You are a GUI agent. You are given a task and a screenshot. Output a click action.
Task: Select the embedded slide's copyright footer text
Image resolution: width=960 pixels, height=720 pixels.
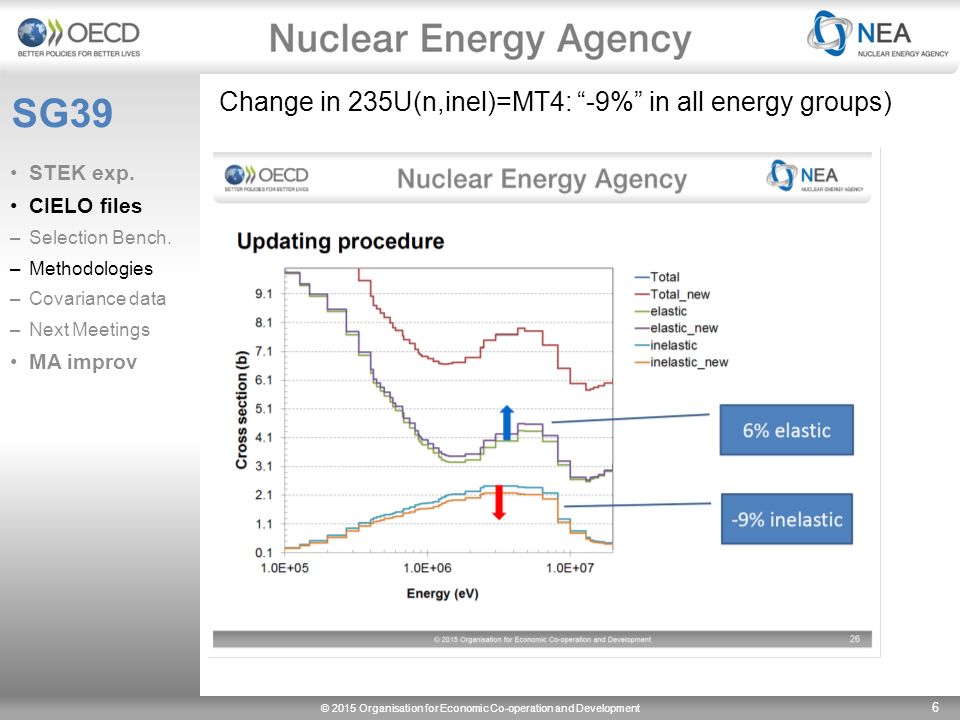pyautogui.click(x=542, y=639)
